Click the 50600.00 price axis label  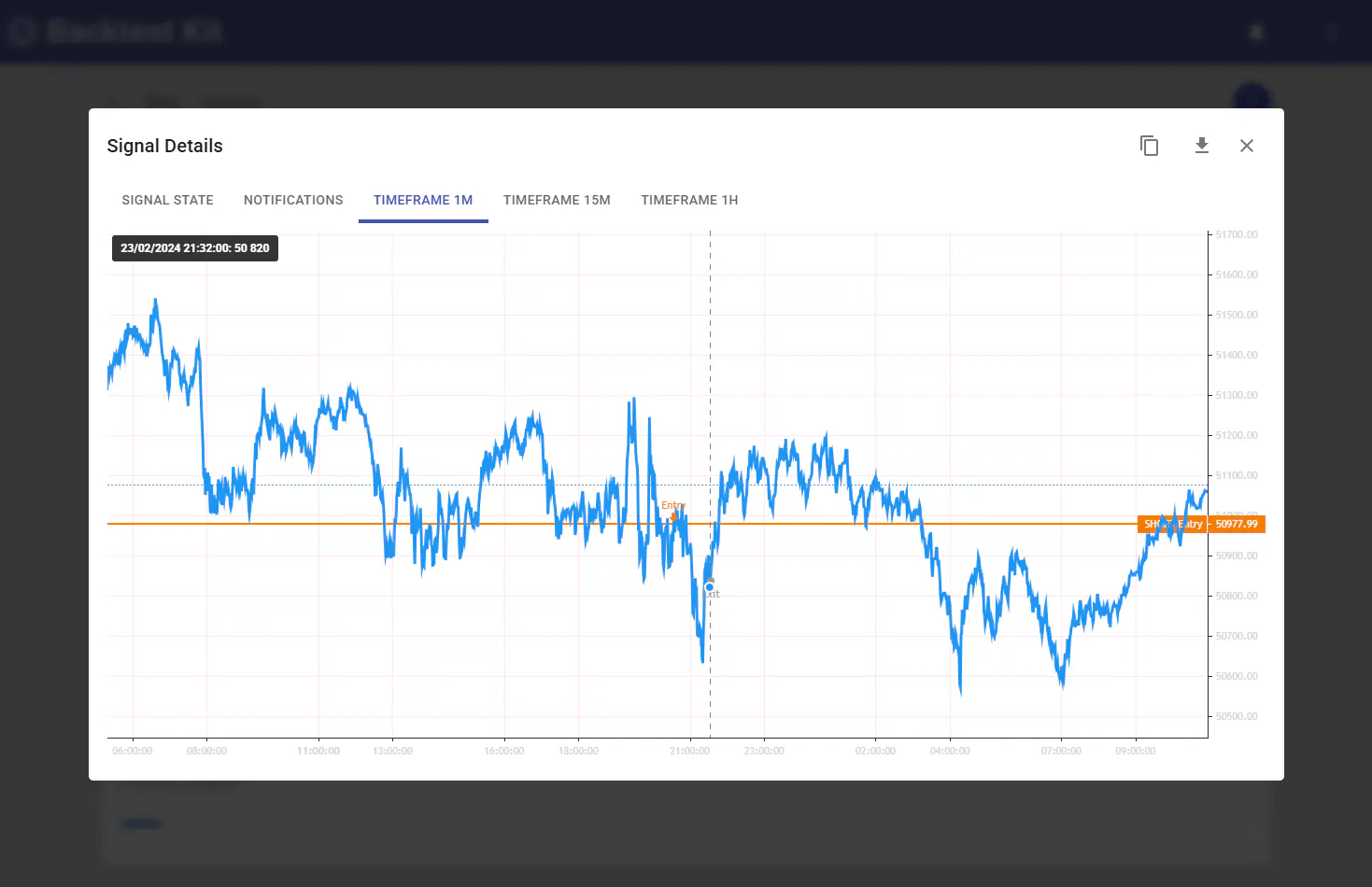point(1237,676)
